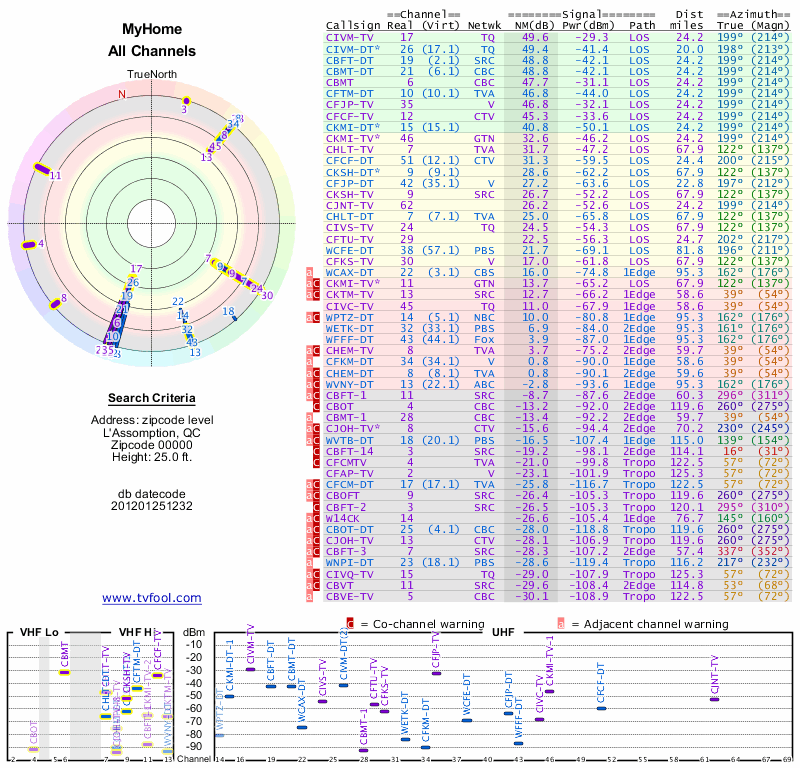The width and height of the screenshot is (800, 768).
Task: Open the www.tvfool.com link
Action: click(152, 598)
